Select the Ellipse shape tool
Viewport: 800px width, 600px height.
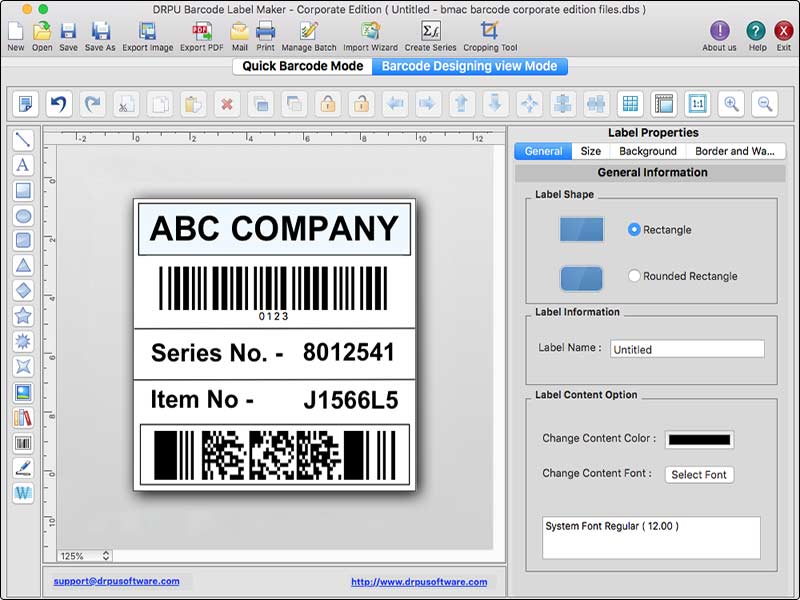[23, 215]
